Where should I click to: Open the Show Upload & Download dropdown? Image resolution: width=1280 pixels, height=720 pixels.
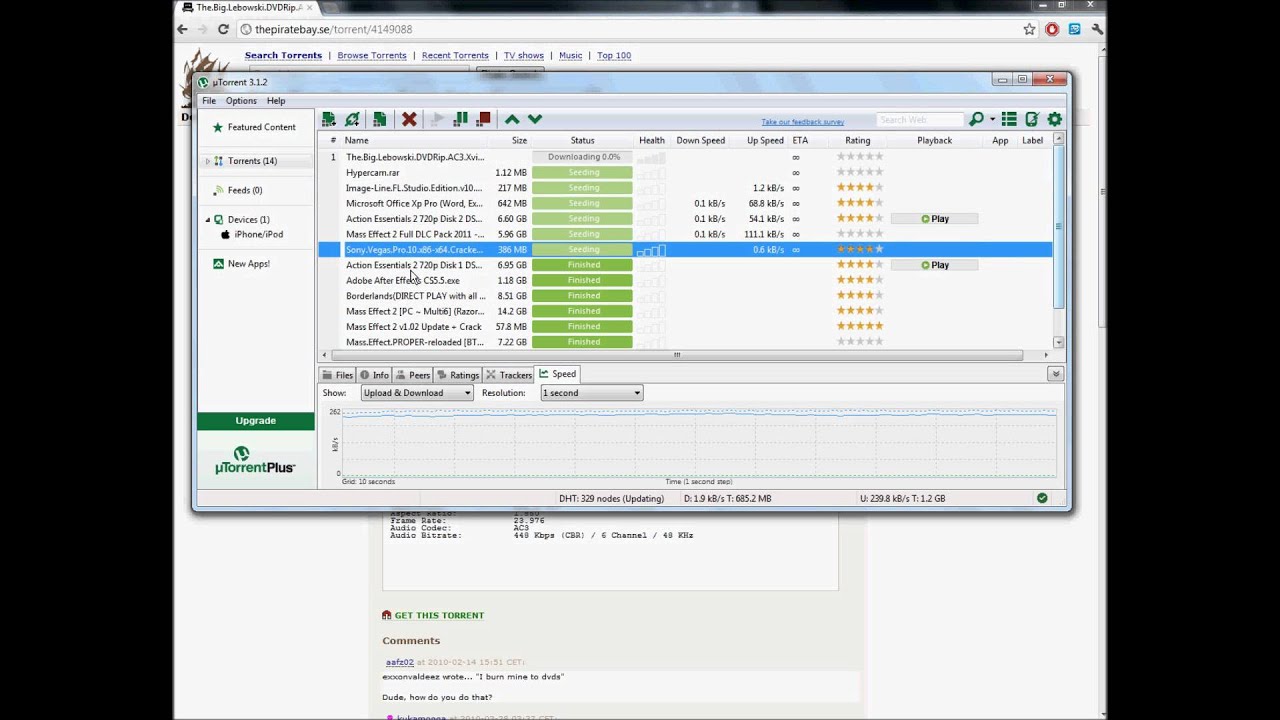coord(417,393)
